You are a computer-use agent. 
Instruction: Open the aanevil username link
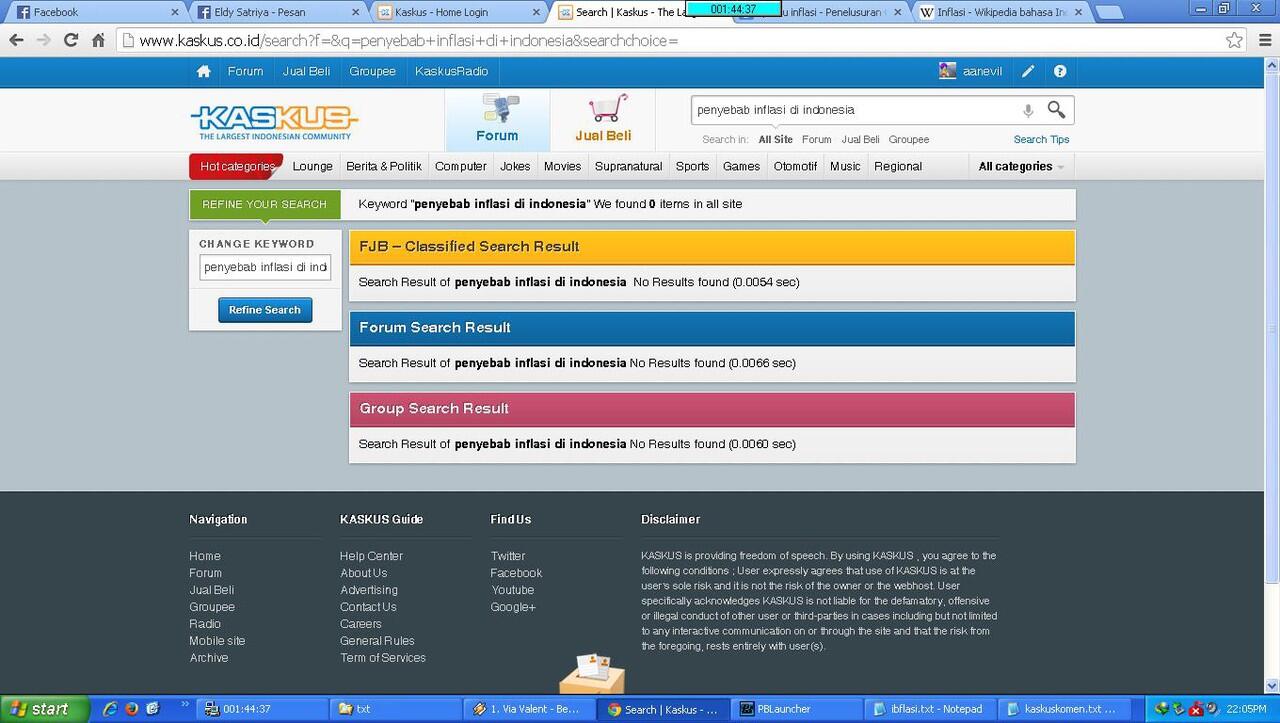(x=982, y=71)
